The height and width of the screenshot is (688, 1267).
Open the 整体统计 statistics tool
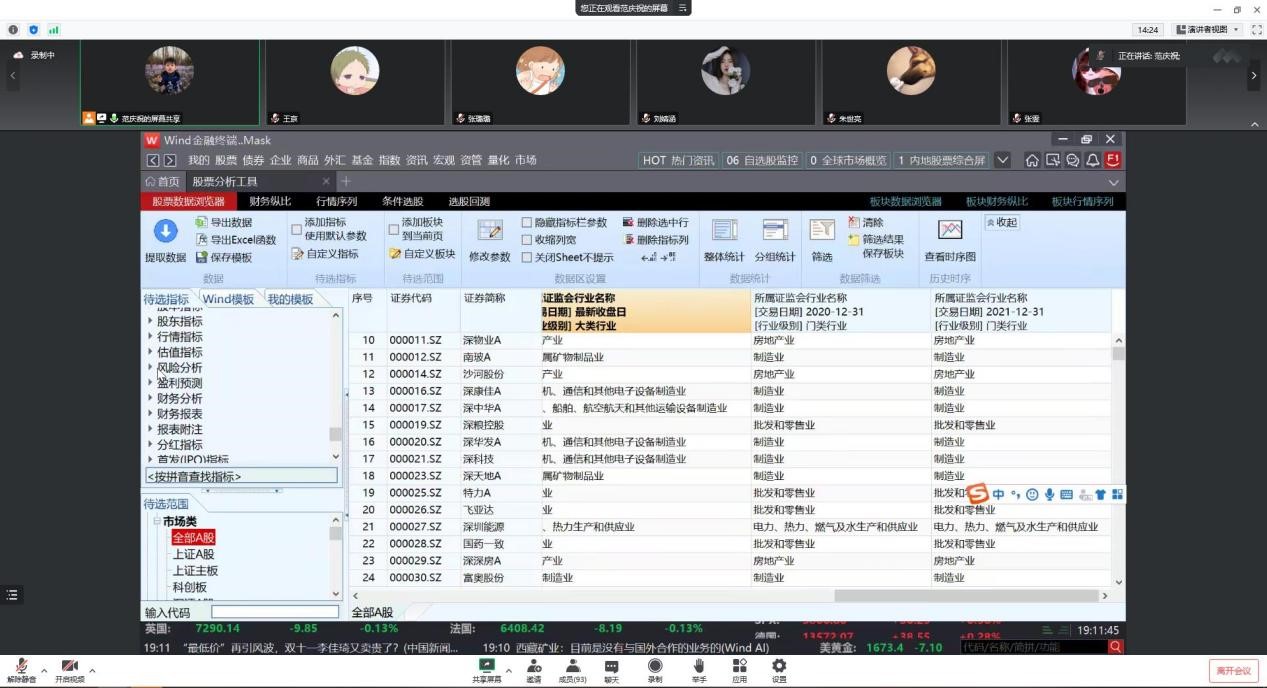coord(724,232)
